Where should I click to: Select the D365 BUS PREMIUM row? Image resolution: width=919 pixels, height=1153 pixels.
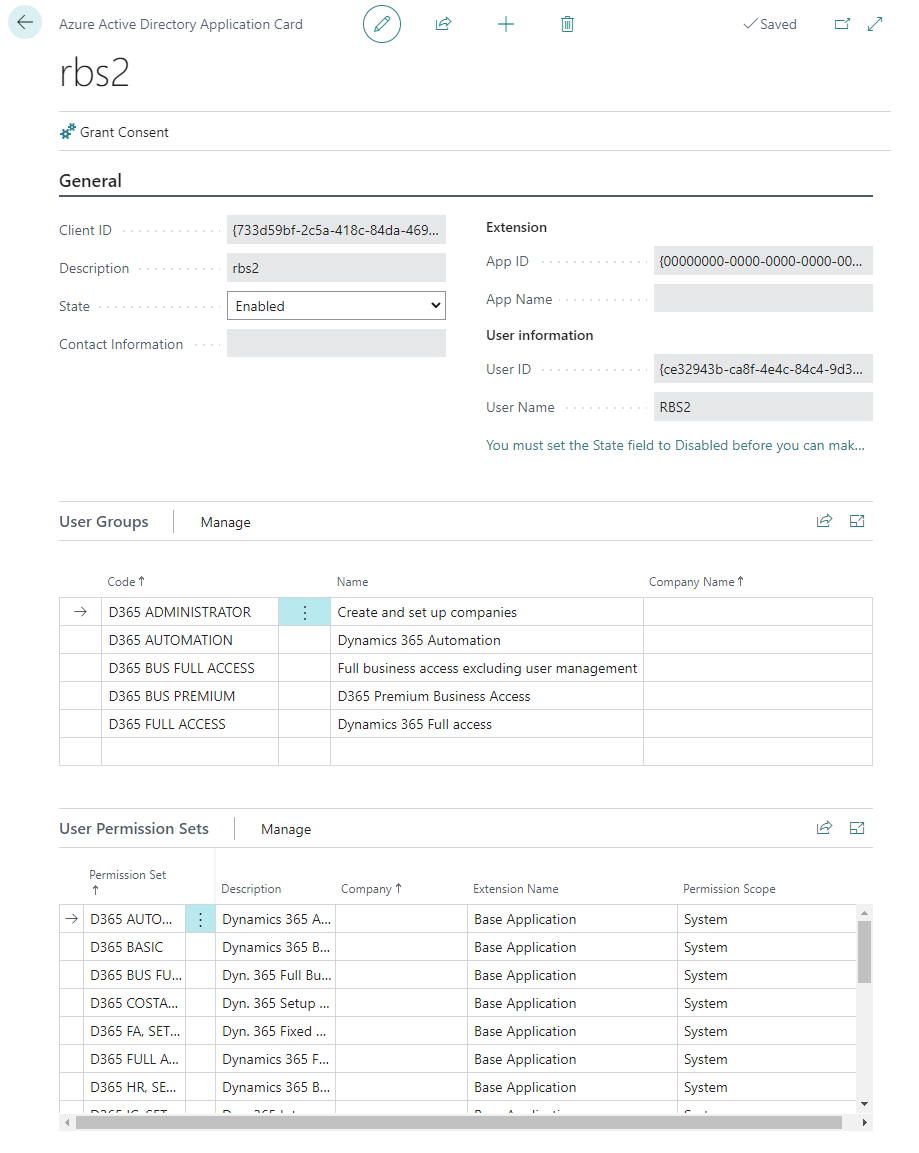click(x=465, y=696)
